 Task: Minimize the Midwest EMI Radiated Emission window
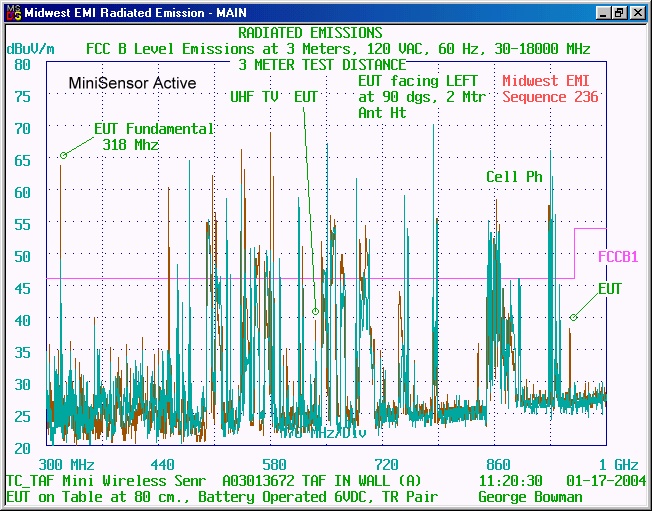tap(603, 13)
